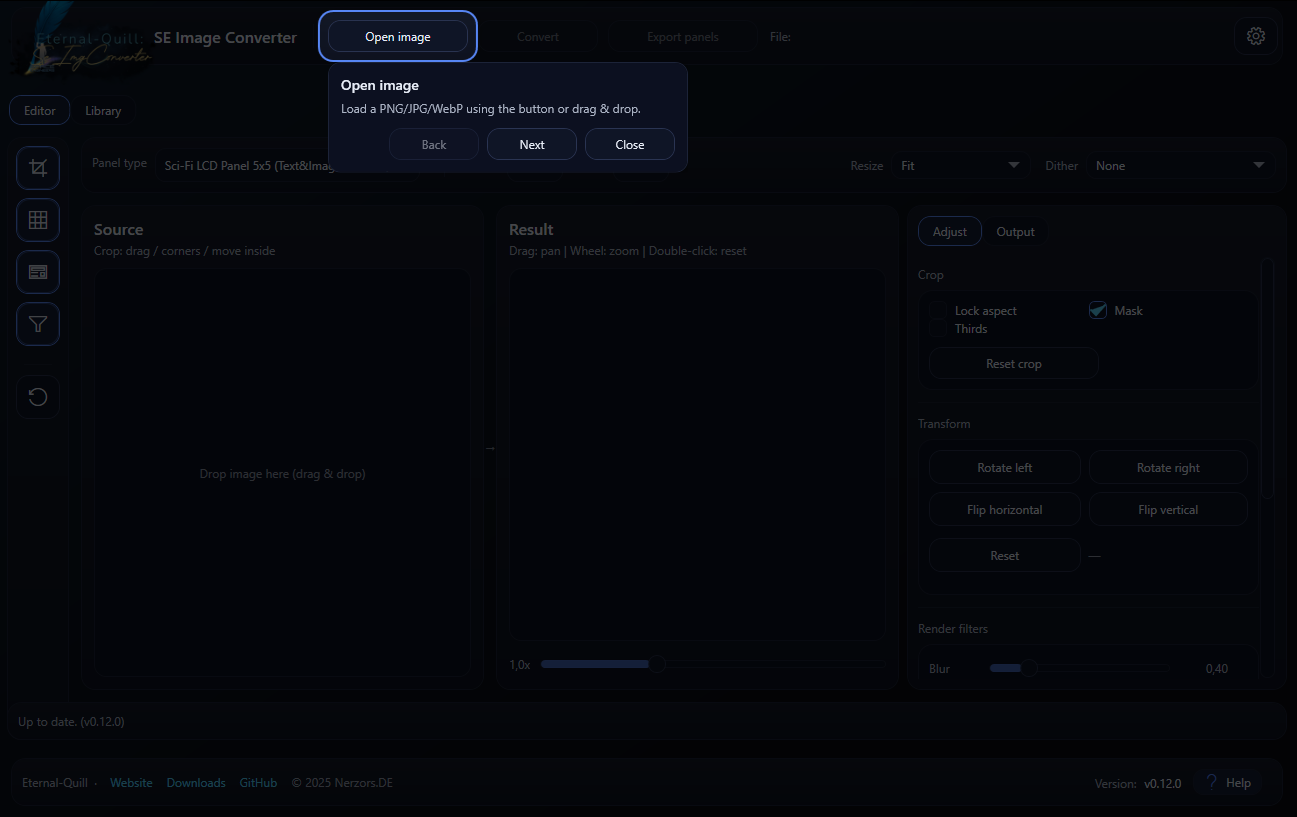Open the Dither None dropdown
1297x817 pixels.
[1180, 166]
